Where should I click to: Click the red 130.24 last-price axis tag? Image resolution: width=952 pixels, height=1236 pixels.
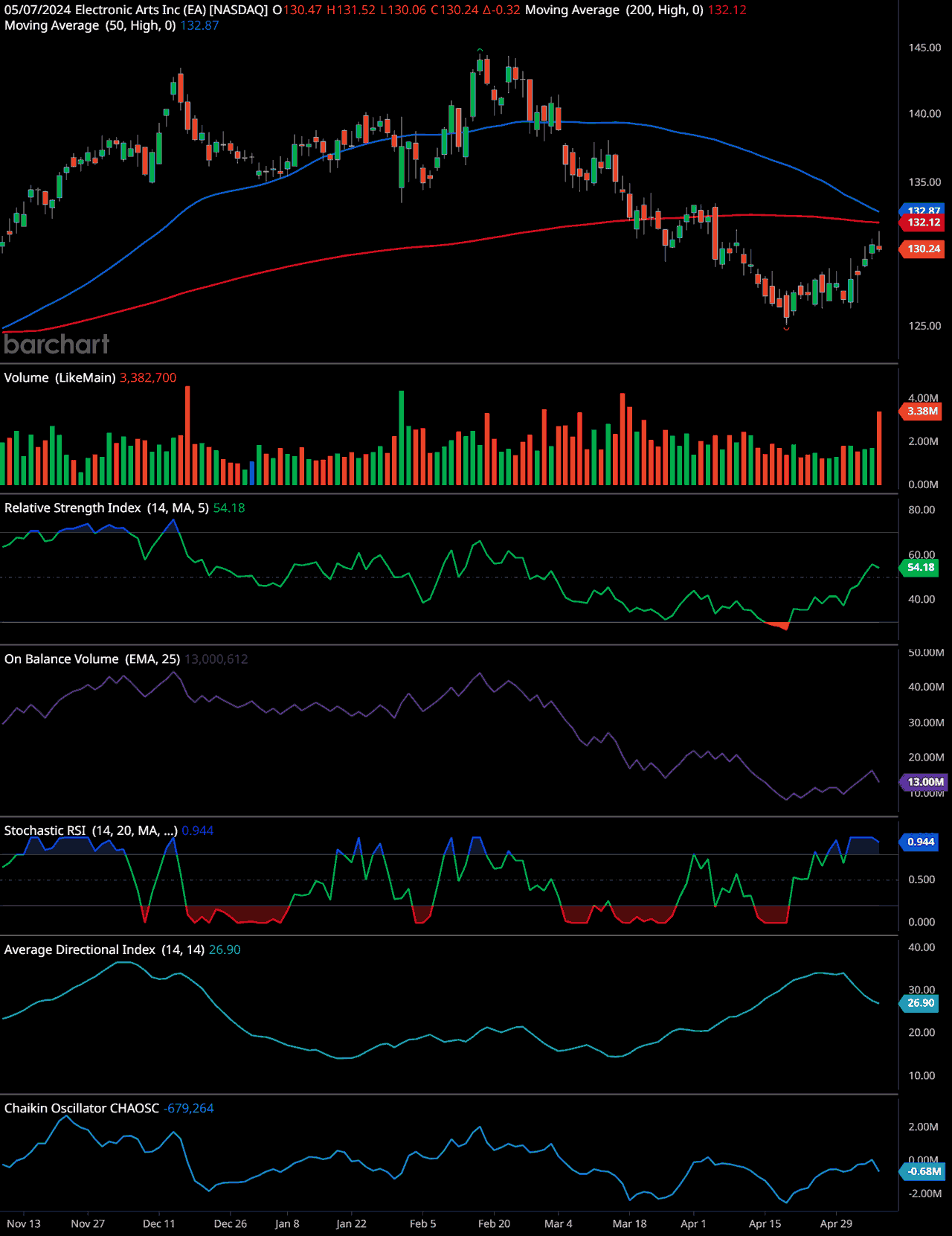(923, 249)
